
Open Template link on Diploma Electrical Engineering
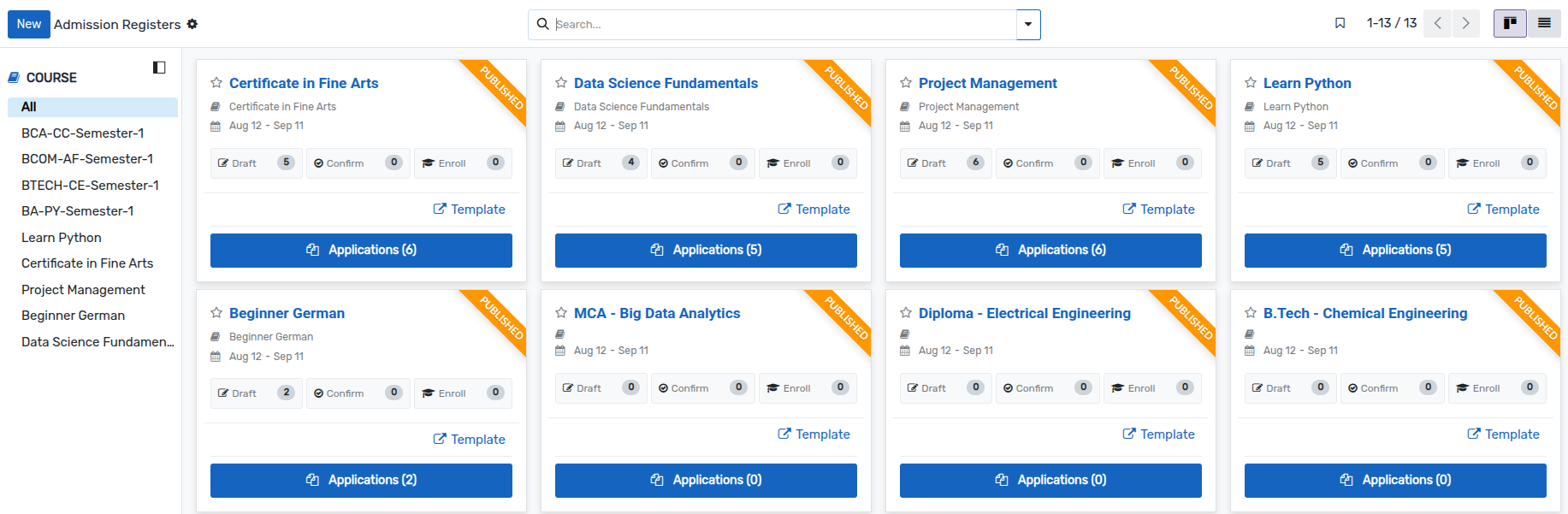point(1158,434)
